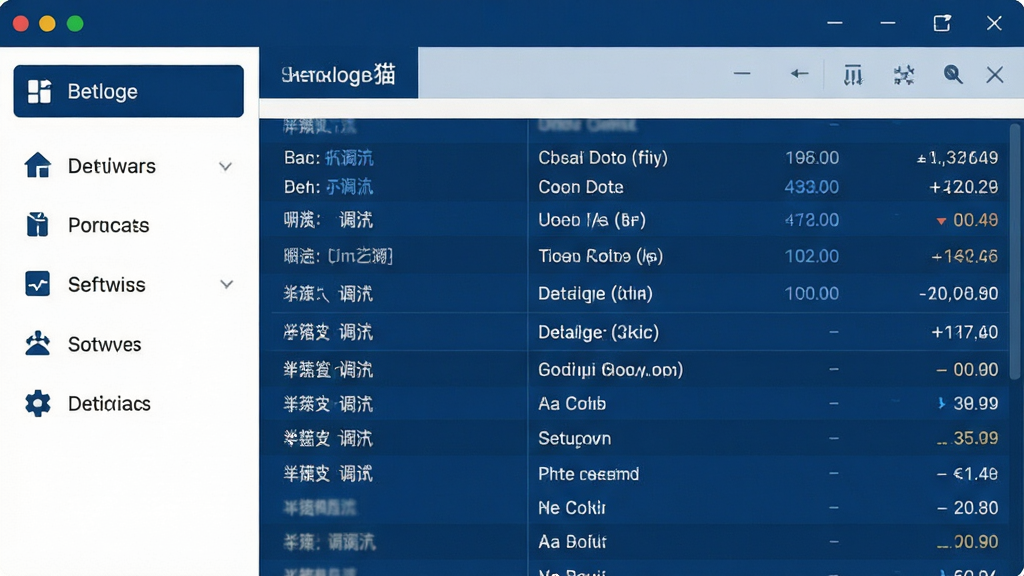The image size is (1024, 576).
Task: Click the Cbsal Doto (fiiy) row label
Action: [x=603, y=157]
